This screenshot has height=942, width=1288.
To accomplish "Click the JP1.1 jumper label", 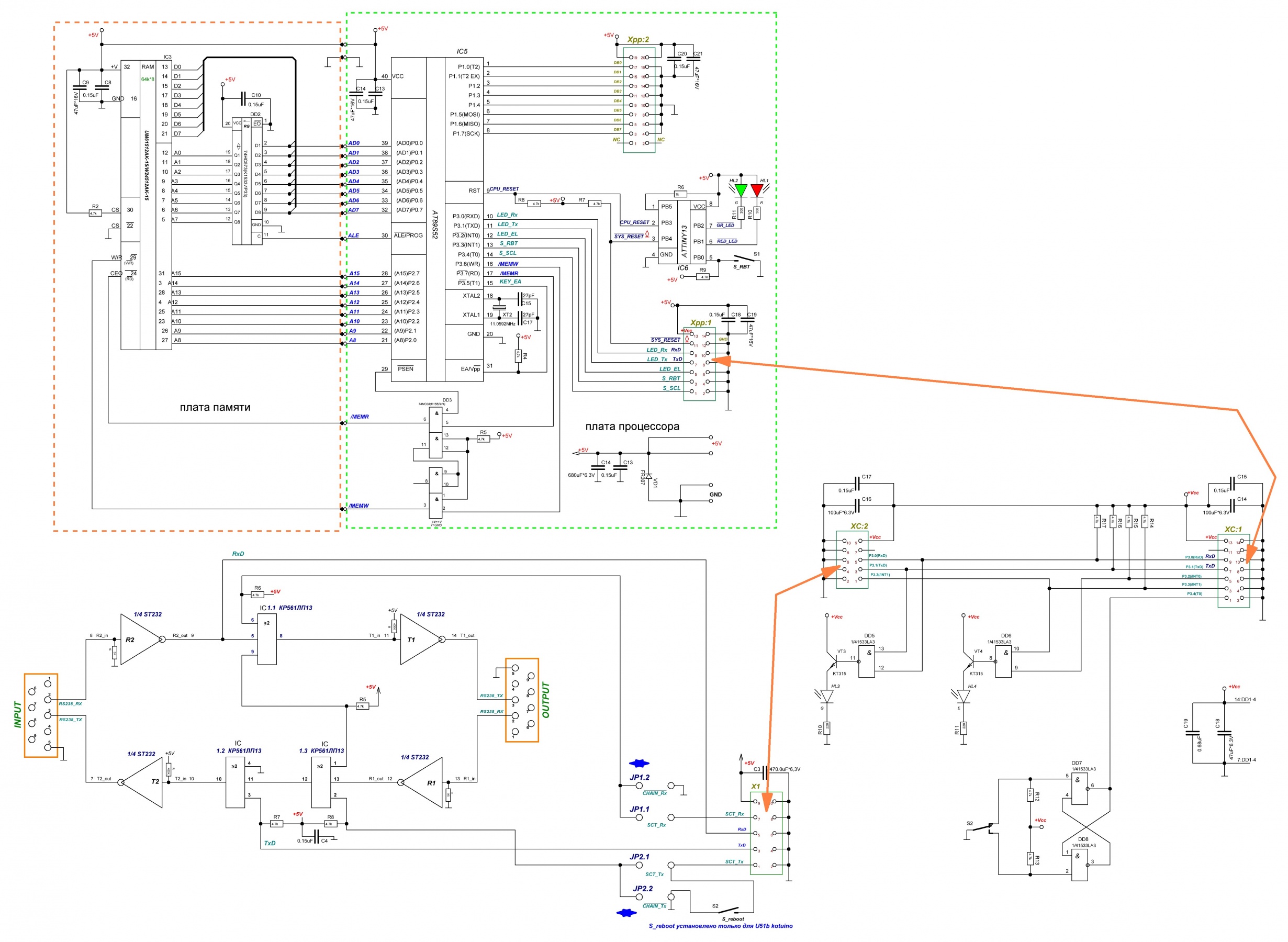I will [639, 809].
